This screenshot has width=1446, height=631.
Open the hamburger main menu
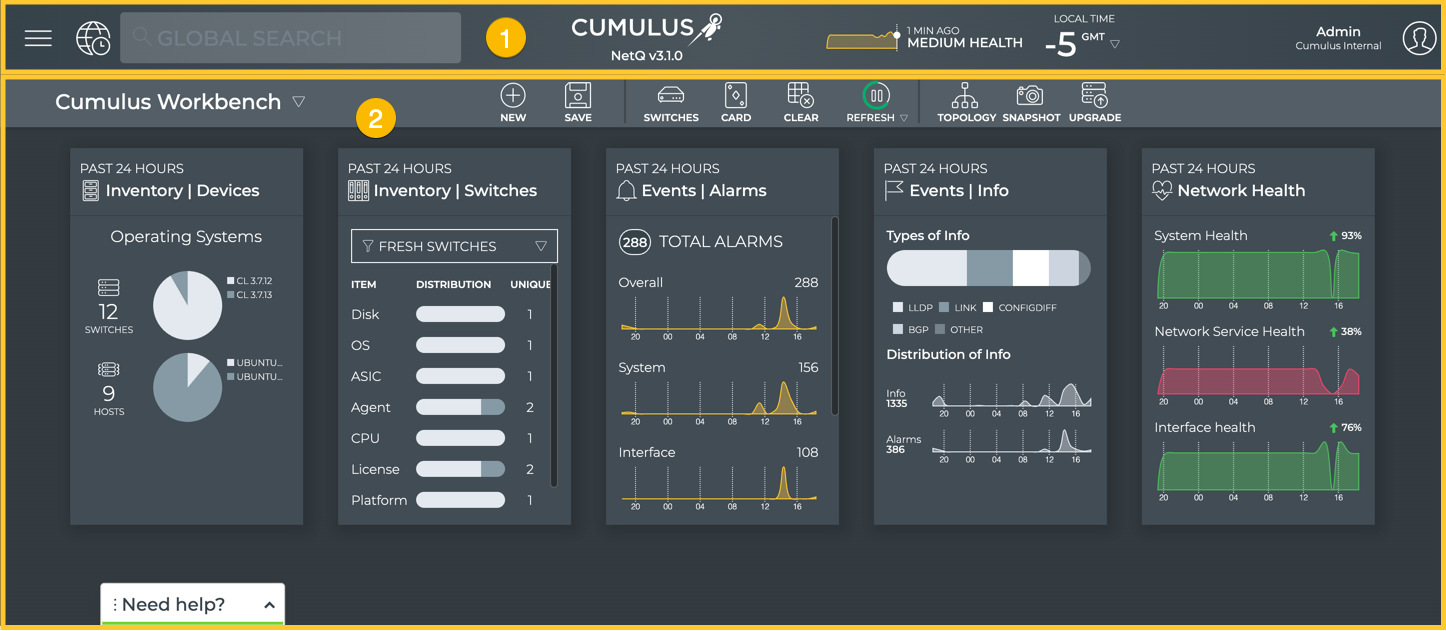click(x=38, y=38)
